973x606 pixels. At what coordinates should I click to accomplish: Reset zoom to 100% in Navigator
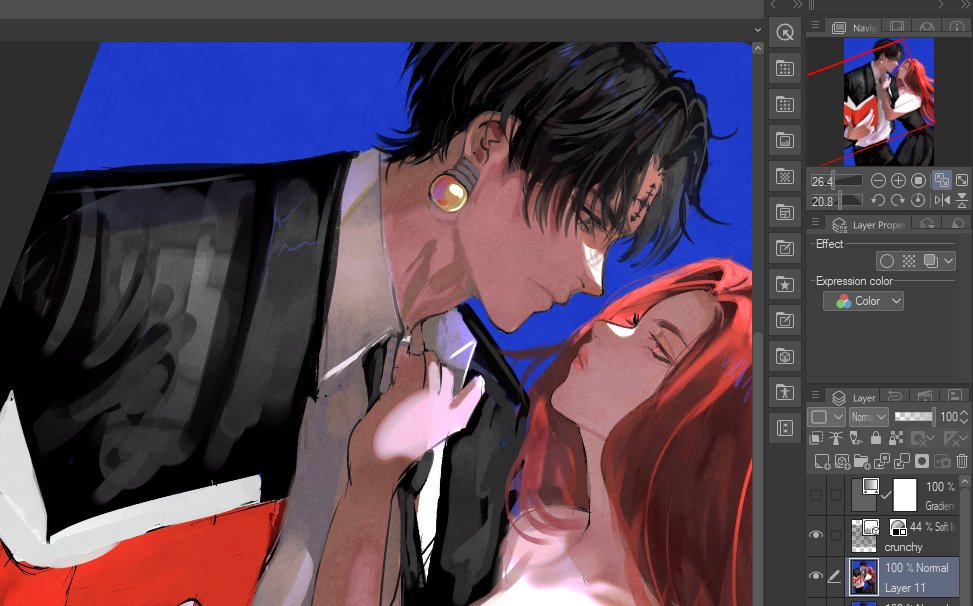click(x=918, y=180)
